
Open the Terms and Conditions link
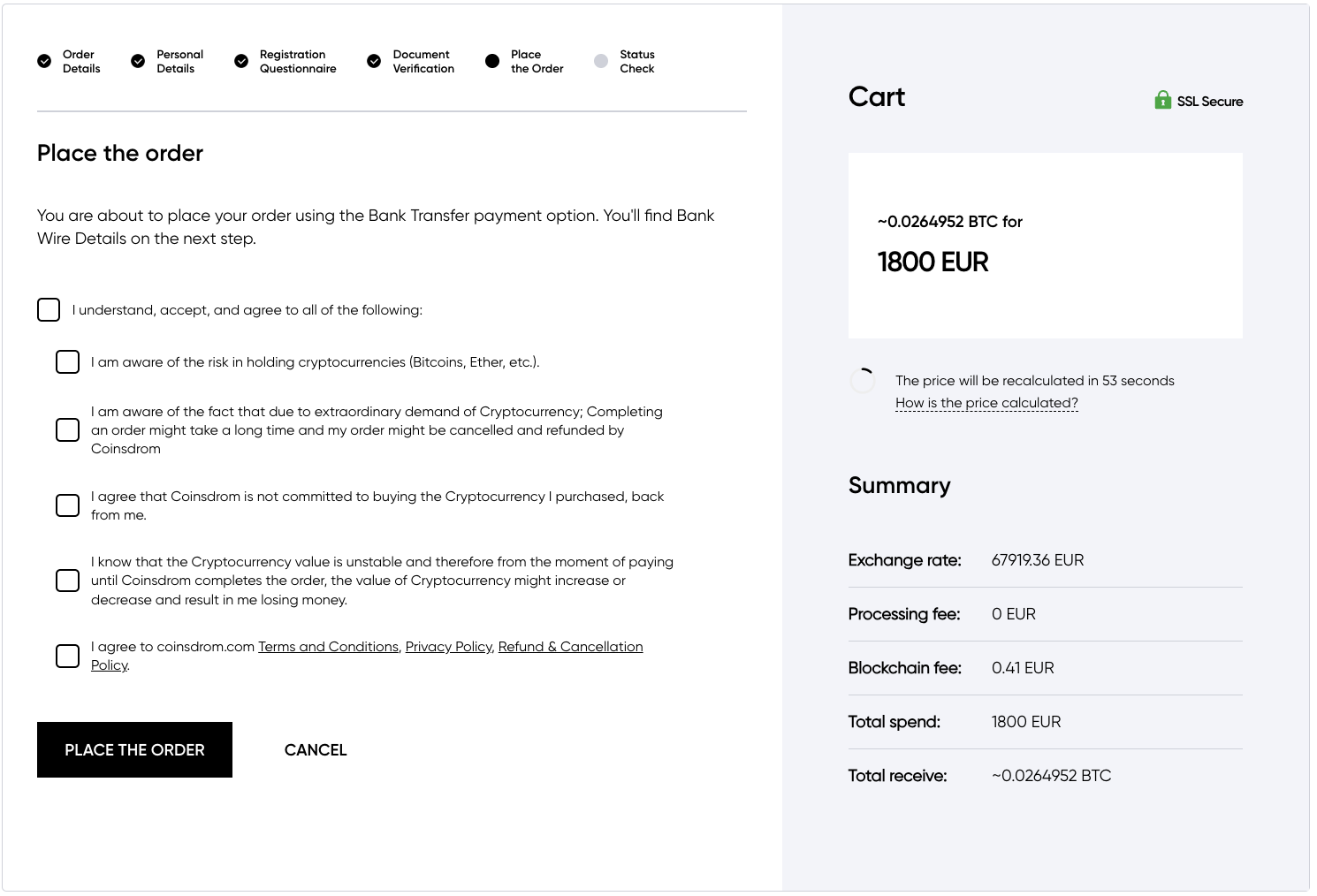[328, 647]
